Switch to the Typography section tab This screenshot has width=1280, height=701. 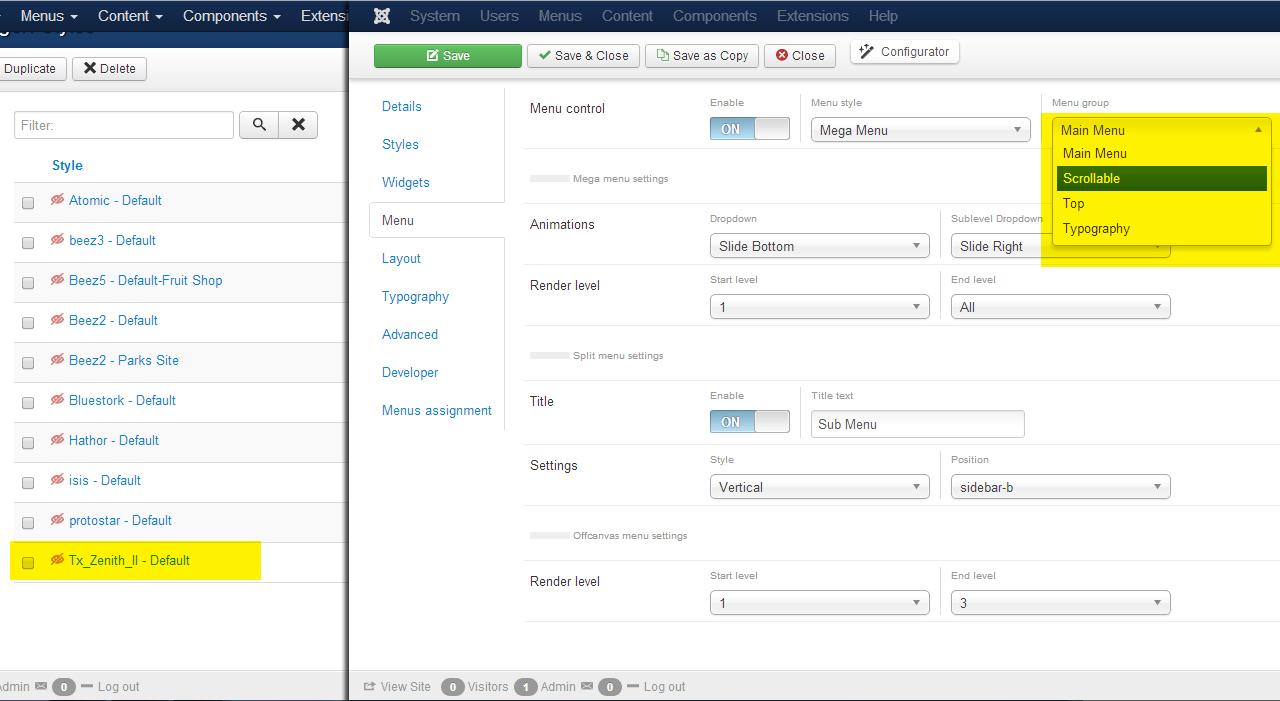[415, 296]
